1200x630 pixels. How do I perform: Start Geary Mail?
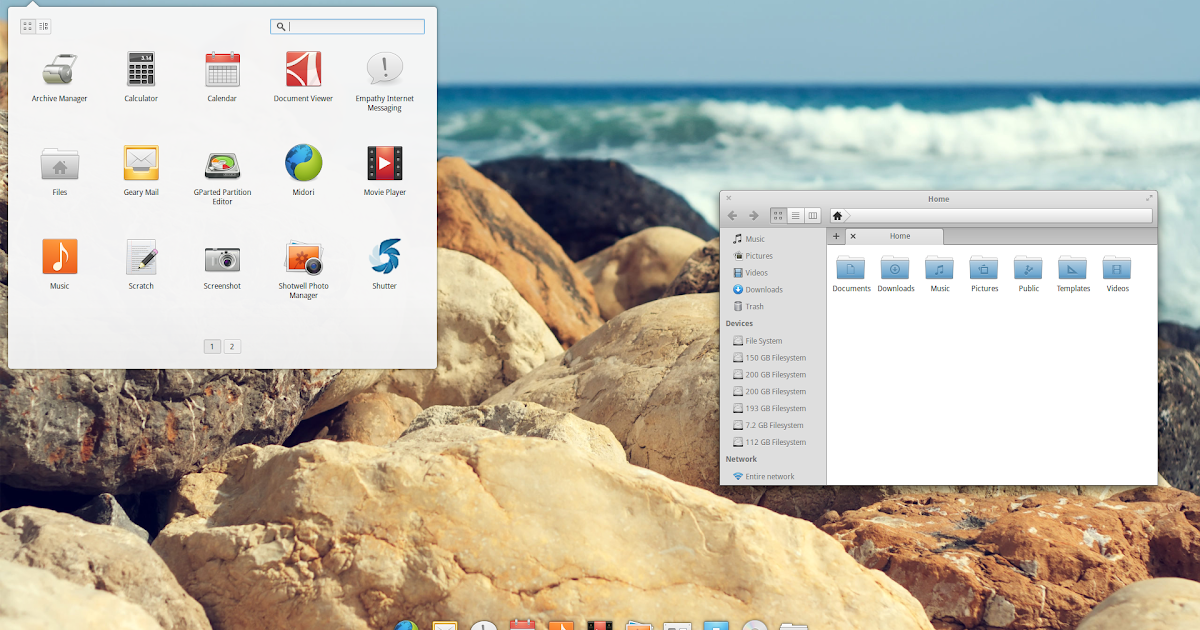(x=140, y=163)
